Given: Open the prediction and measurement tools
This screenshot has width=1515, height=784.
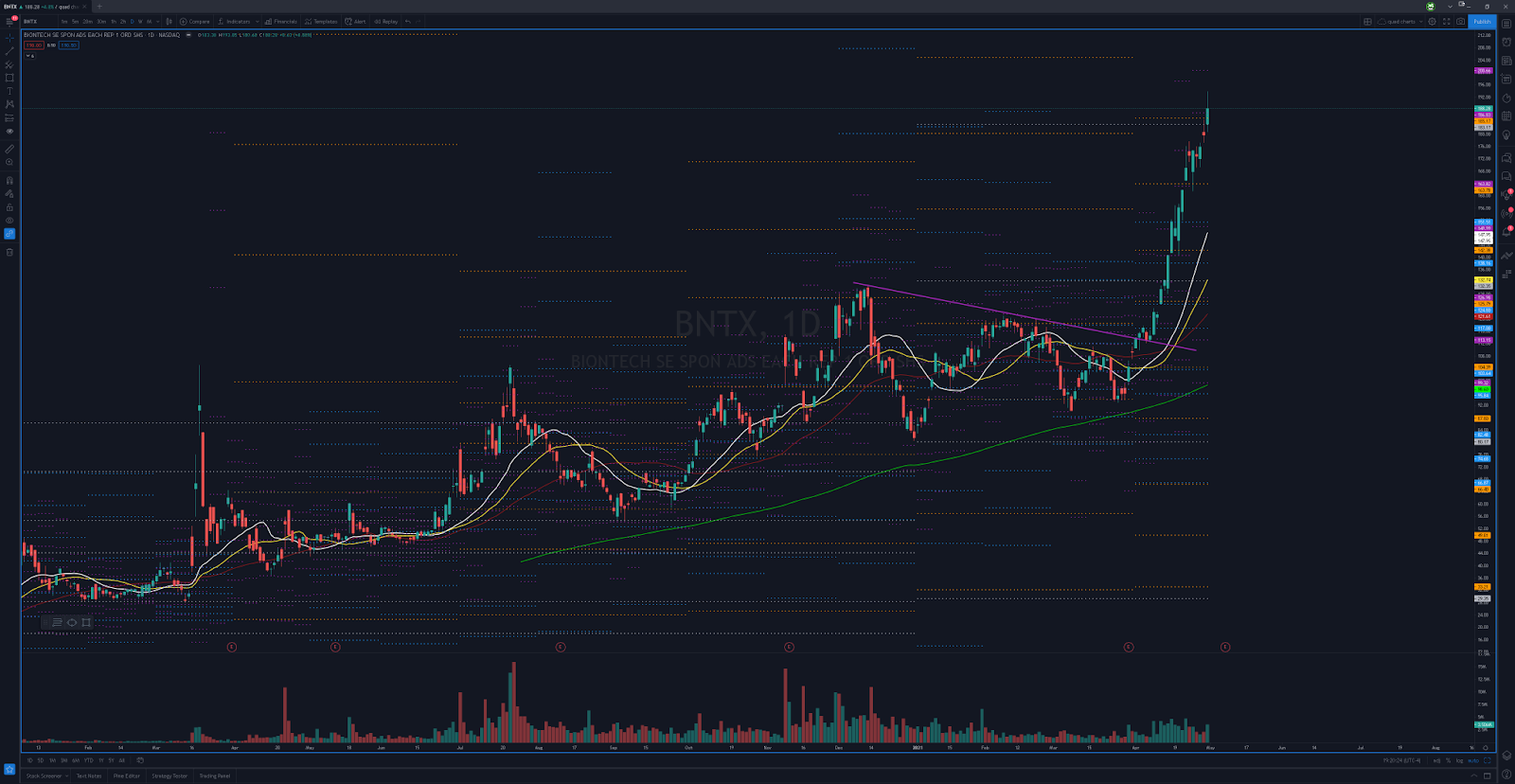Looking at the screenshot, I should click(x=9, y=117).
